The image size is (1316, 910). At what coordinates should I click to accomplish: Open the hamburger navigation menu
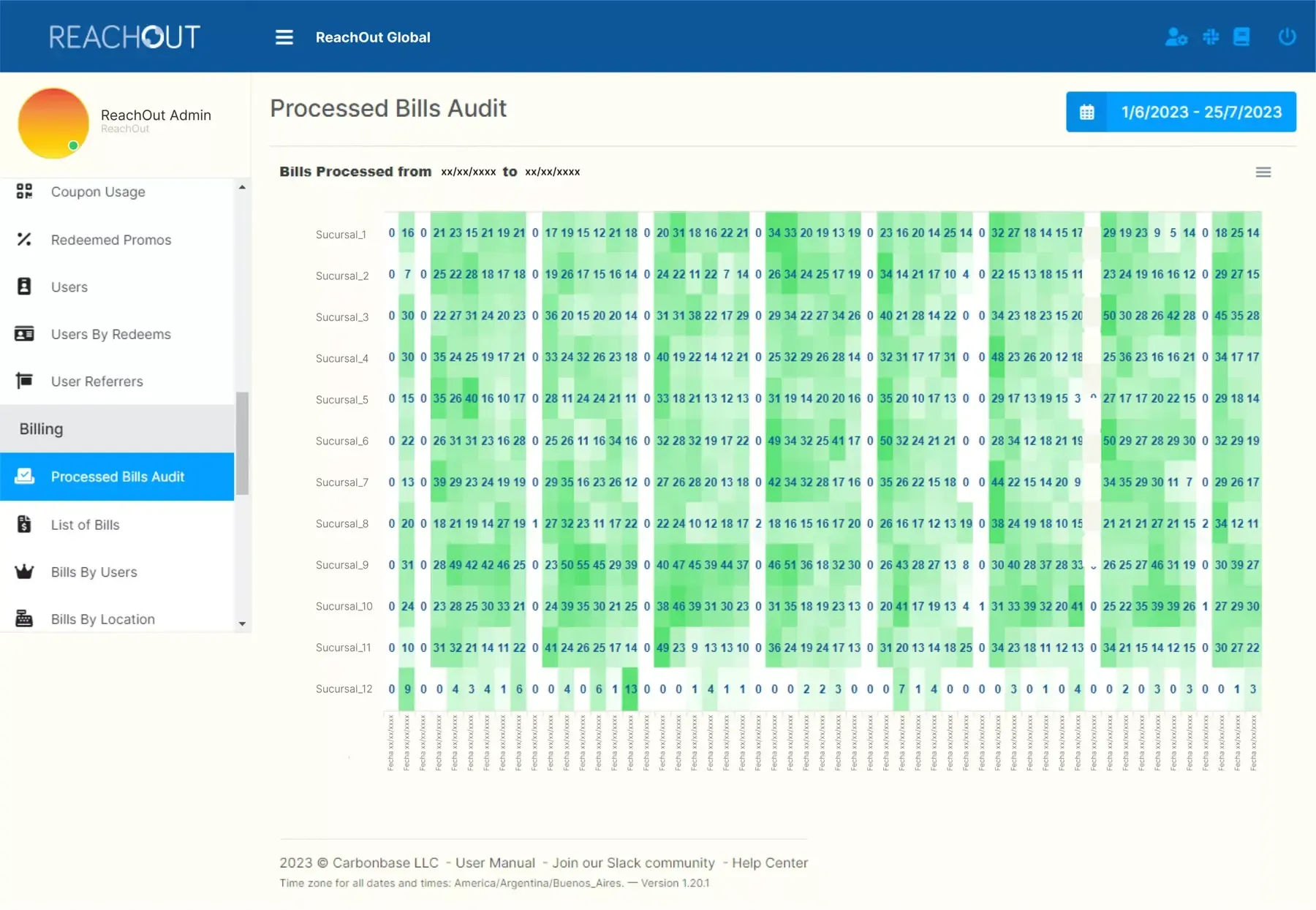pos(284,37)
